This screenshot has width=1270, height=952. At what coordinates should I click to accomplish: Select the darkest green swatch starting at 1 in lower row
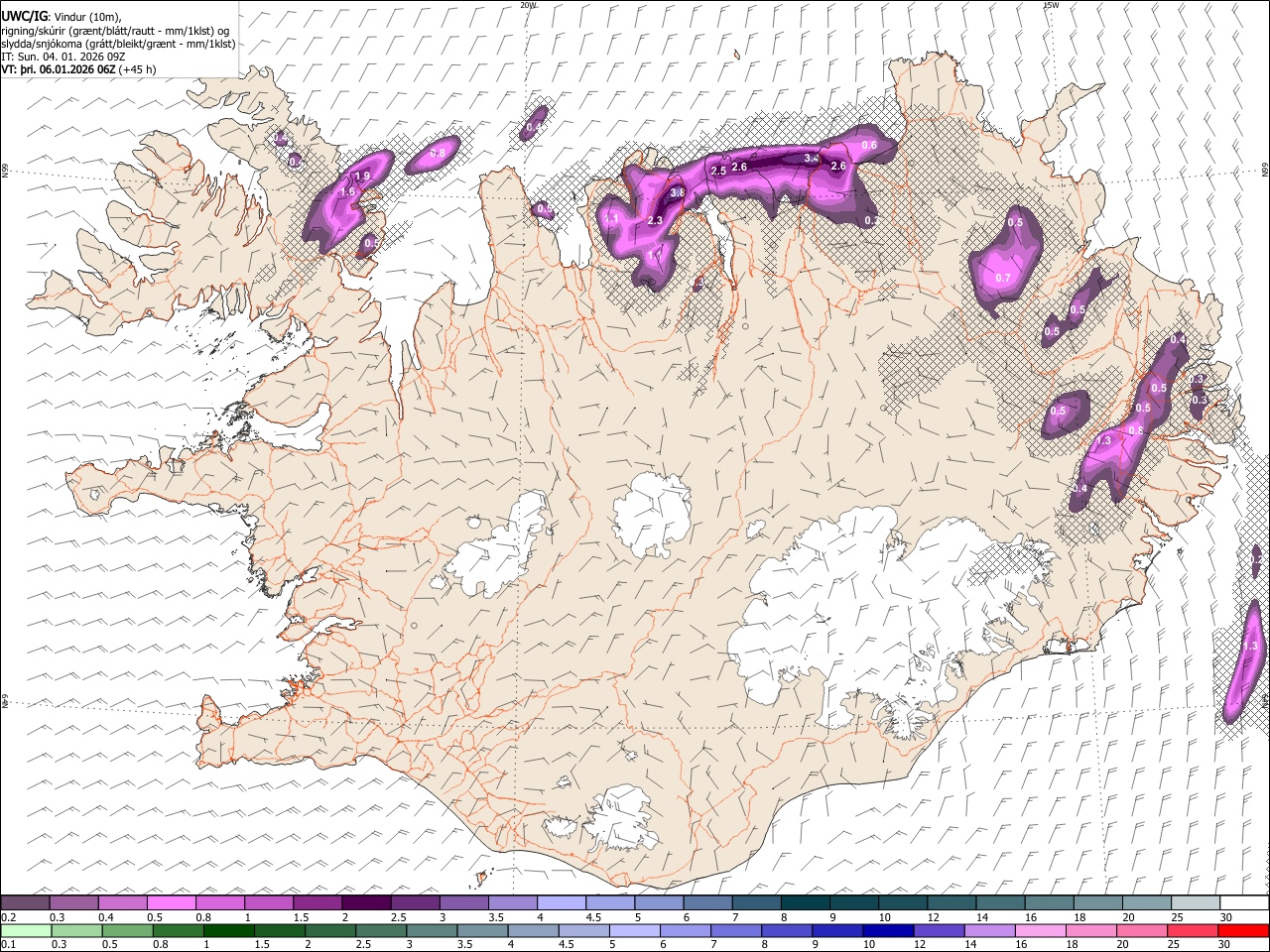coord(228,931)
